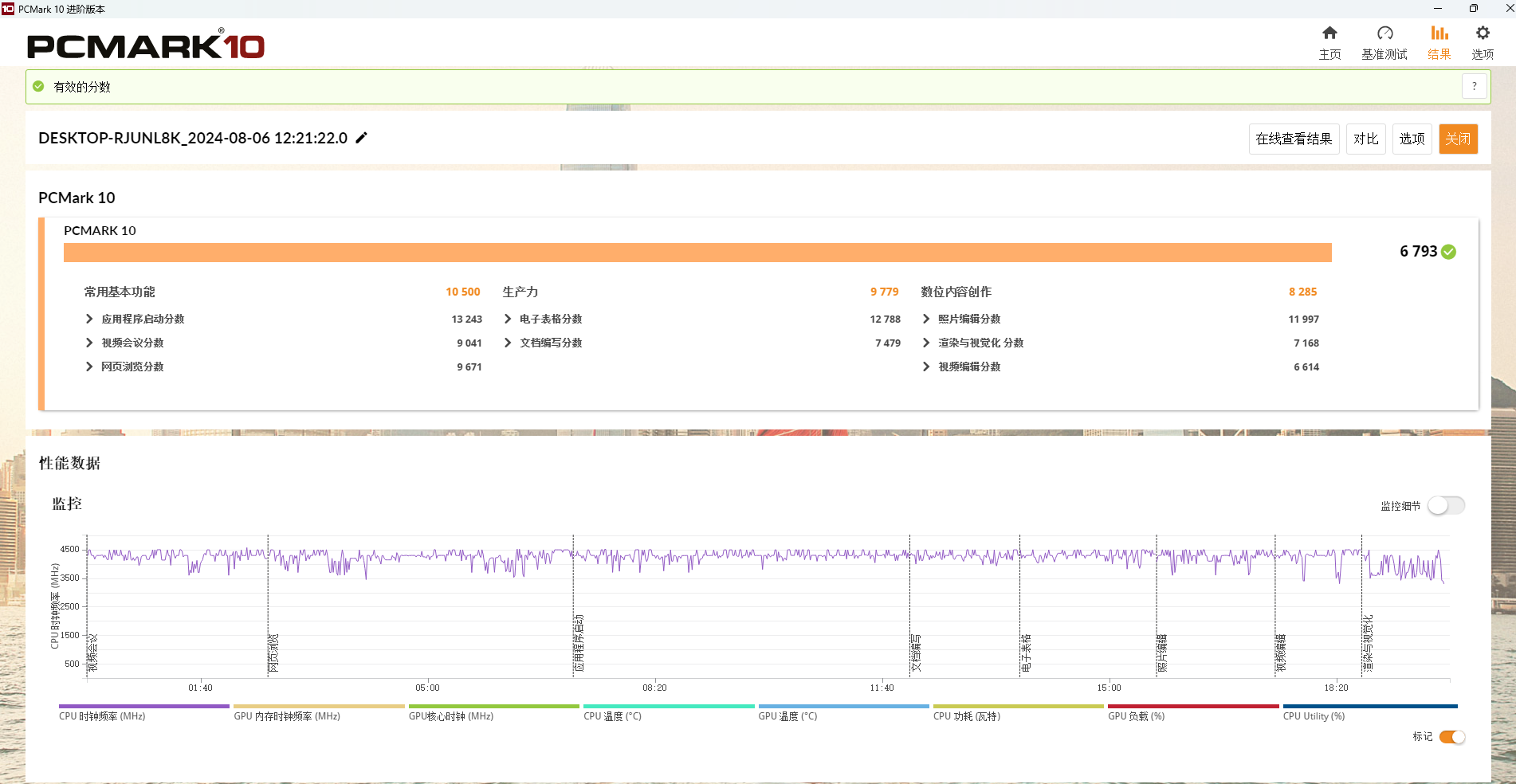Click the 文档编写 marker on the chart
1516x784 pixels.
(x=916, y=653)
